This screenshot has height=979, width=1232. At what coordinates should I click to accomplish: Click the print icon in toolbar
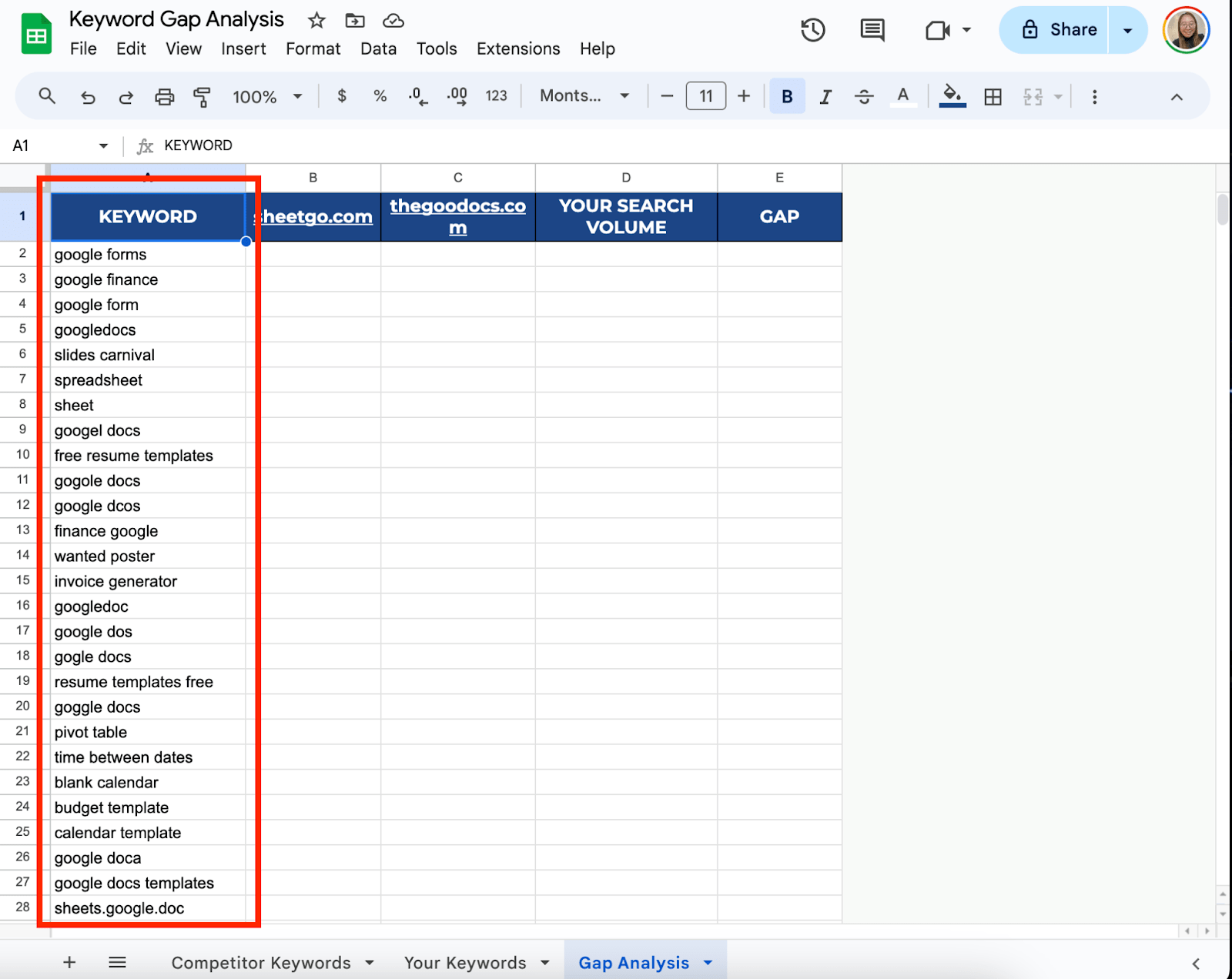tap(164, 97)
